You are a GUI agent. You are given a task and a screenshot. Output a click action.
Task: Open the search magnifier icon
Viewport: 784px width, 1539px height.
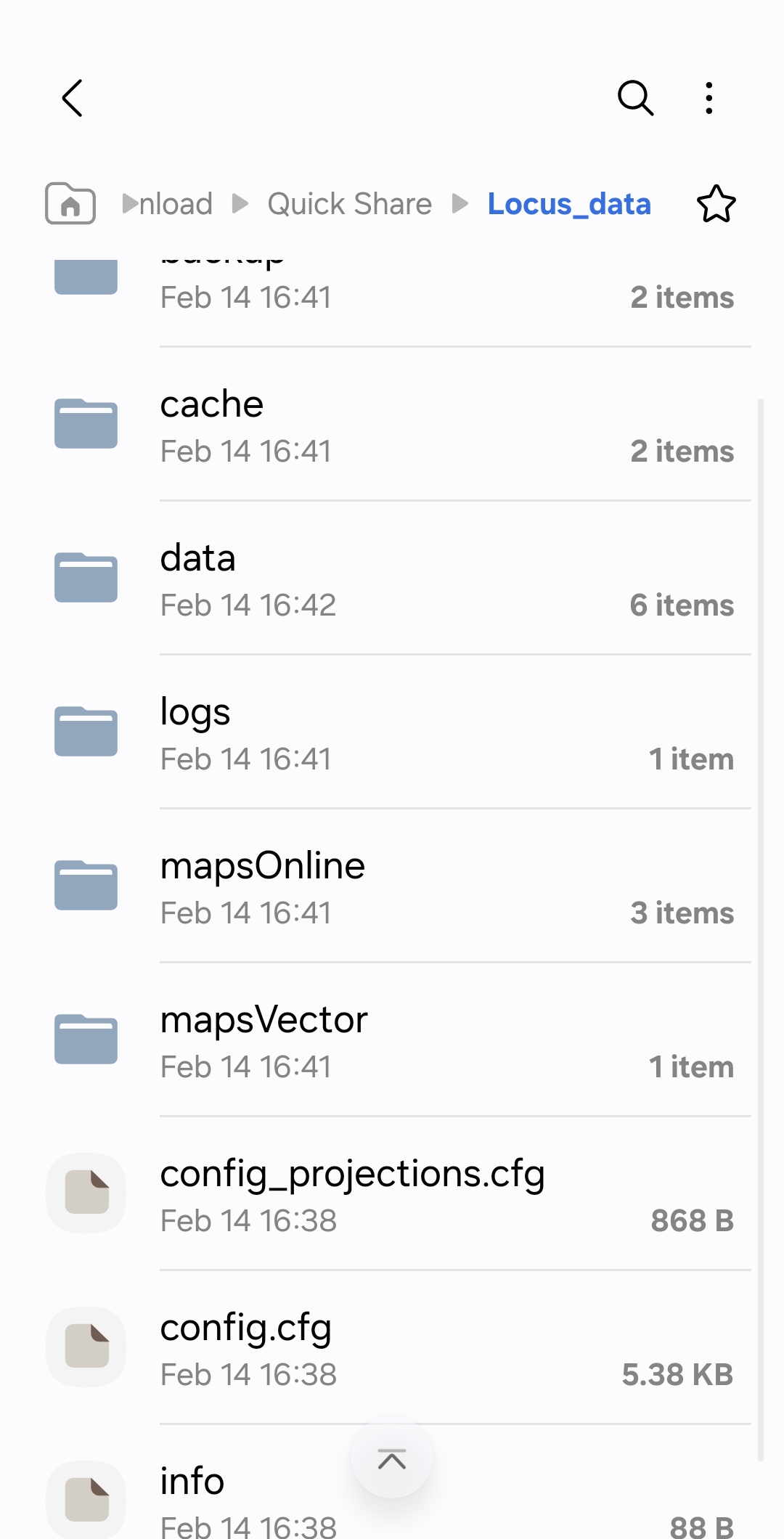(635, 98)
